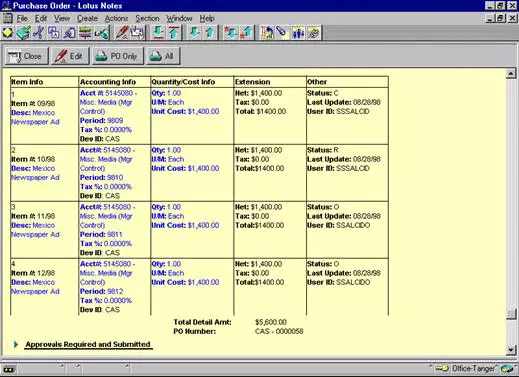Click the horizontal lines ruler SmartIcon
The width and height of the screenshot is (519, 377).
tap(85, 33)
